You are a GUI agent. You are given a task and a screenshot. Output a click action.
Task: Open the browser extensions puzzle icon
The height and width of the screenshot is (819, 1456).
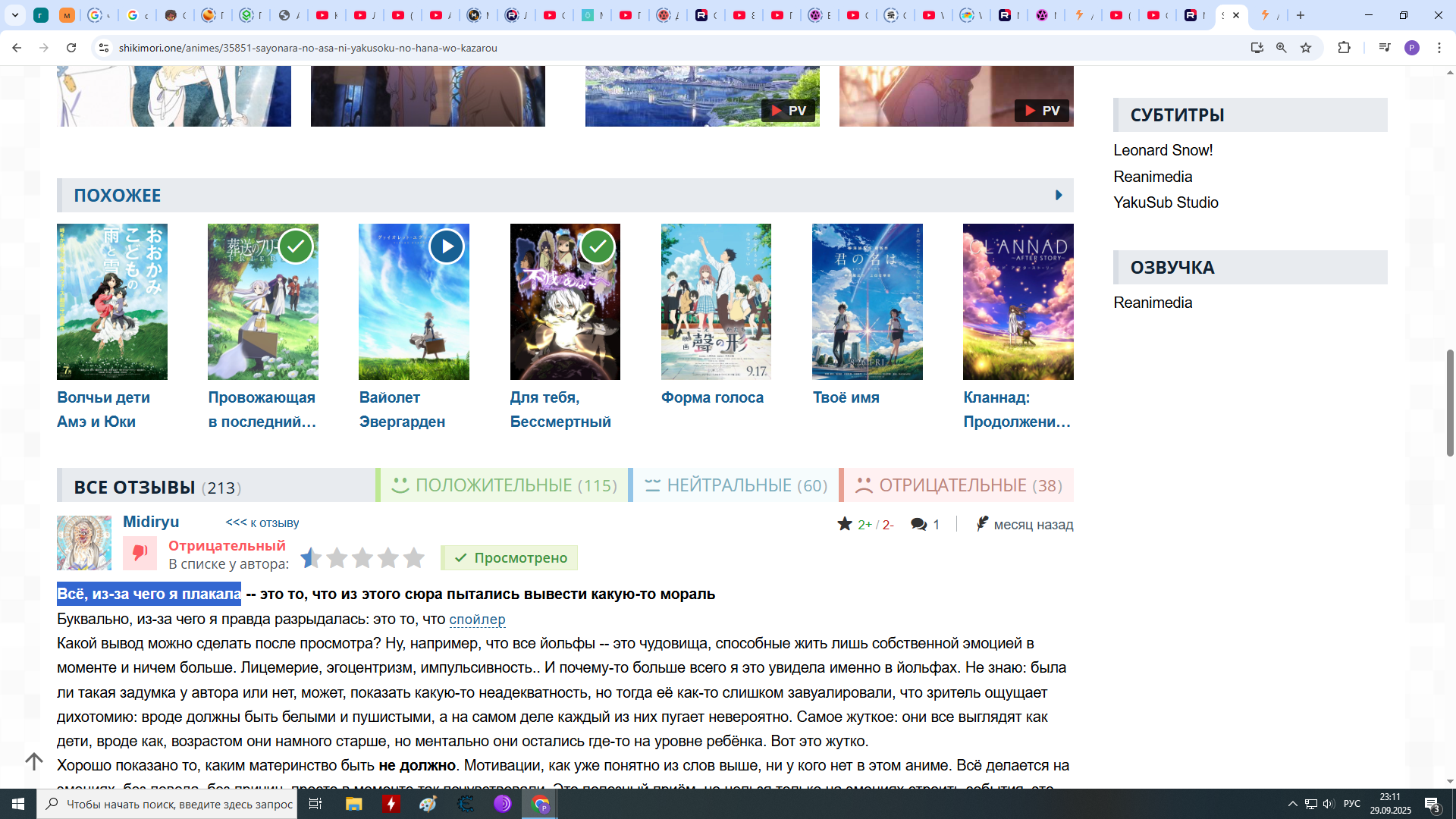(x=1344, y=48)
